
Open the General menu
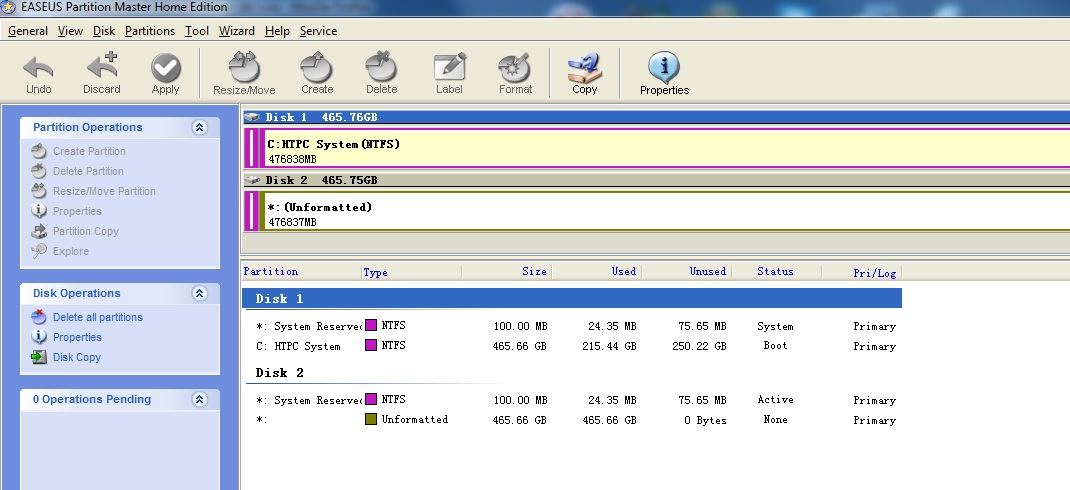(28, 31)
